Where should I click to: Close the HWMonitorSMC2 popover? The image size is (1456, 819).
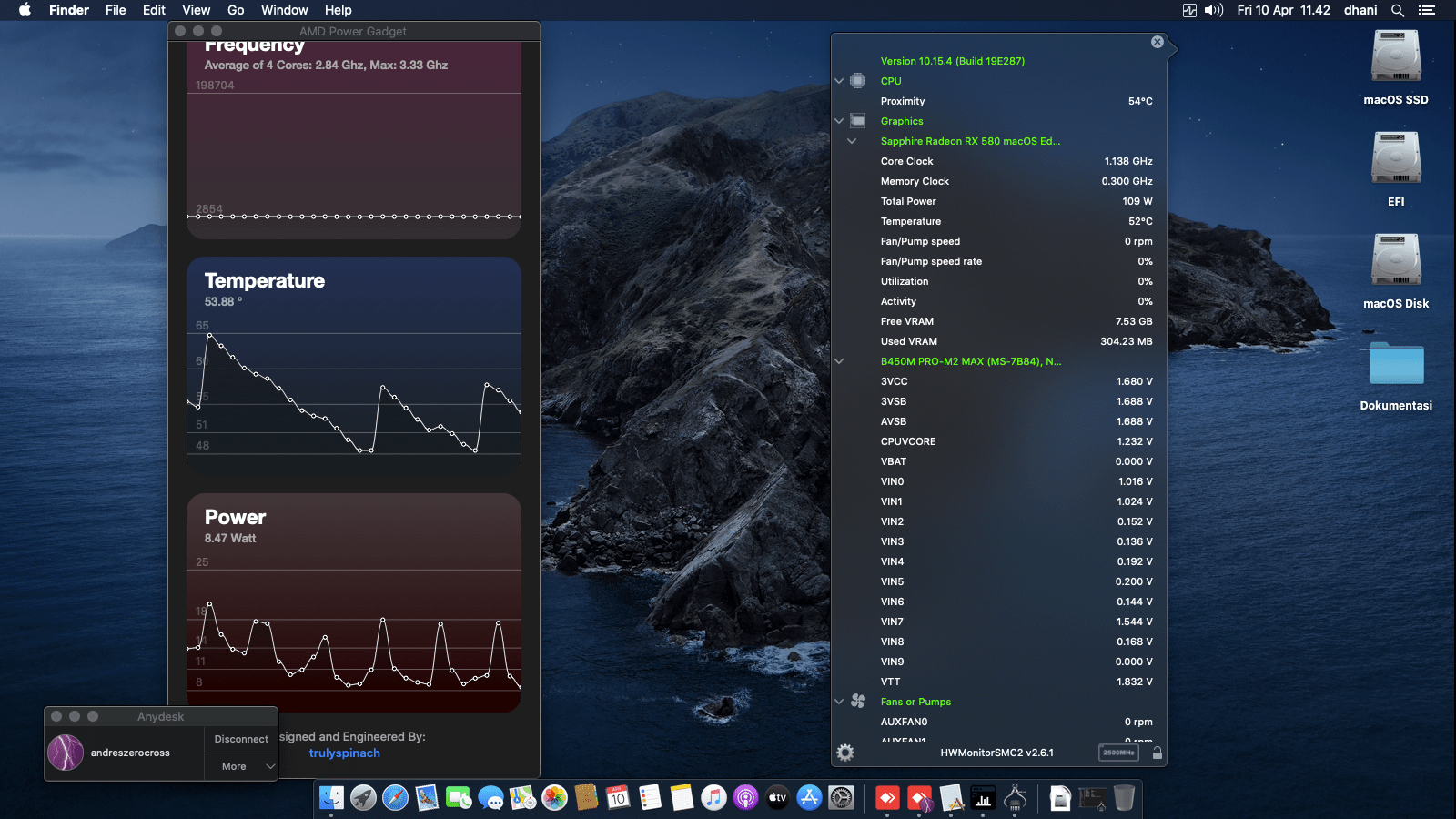click(1157, 42)
